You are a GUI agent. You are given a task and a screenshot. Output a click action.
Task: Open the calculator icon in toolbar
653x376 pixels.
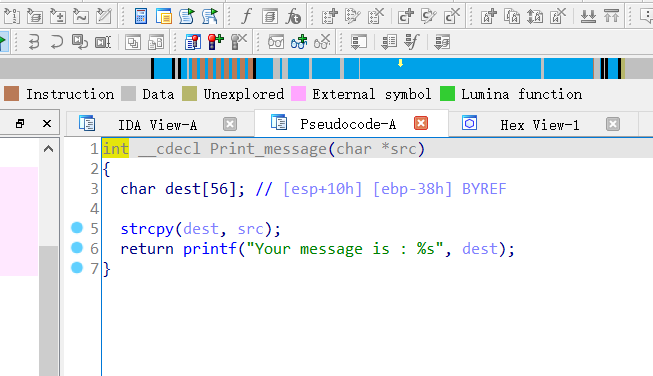[141, 16]
